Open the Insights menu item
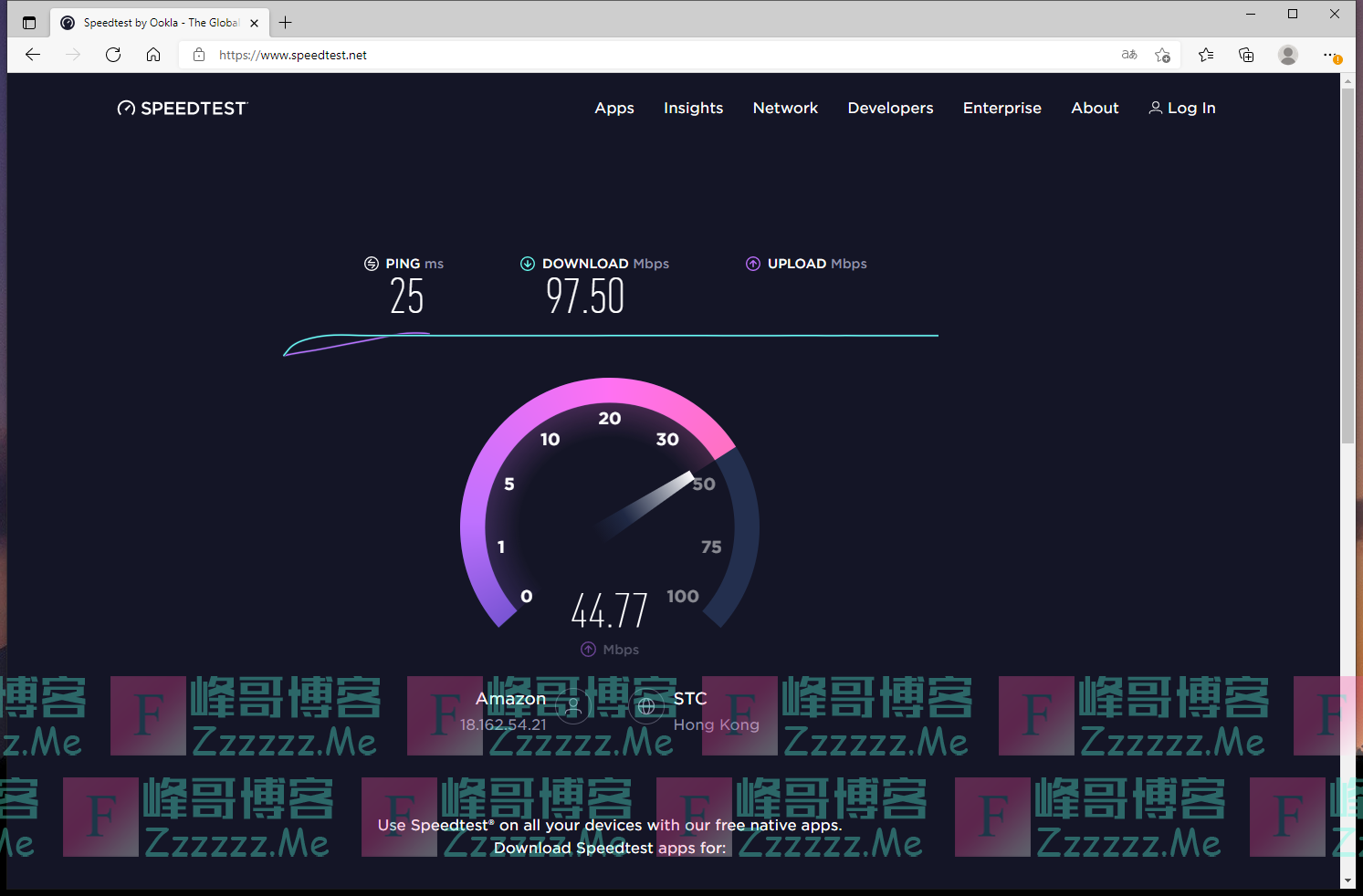The width and height of the screenshot is (1363, 896). pos(693,109)
